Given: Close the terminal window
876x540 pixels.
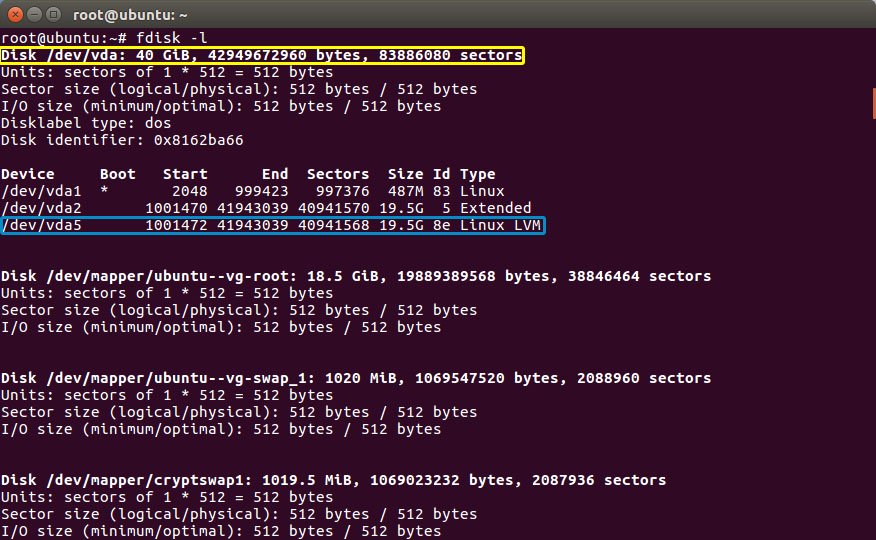Looking at the screenshot, I should (14, 13).
